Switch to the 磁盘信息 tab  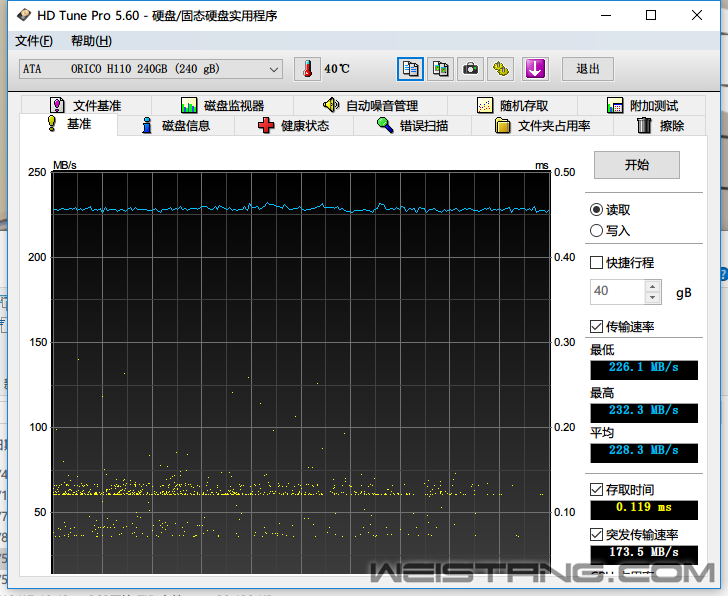[176, 125]
